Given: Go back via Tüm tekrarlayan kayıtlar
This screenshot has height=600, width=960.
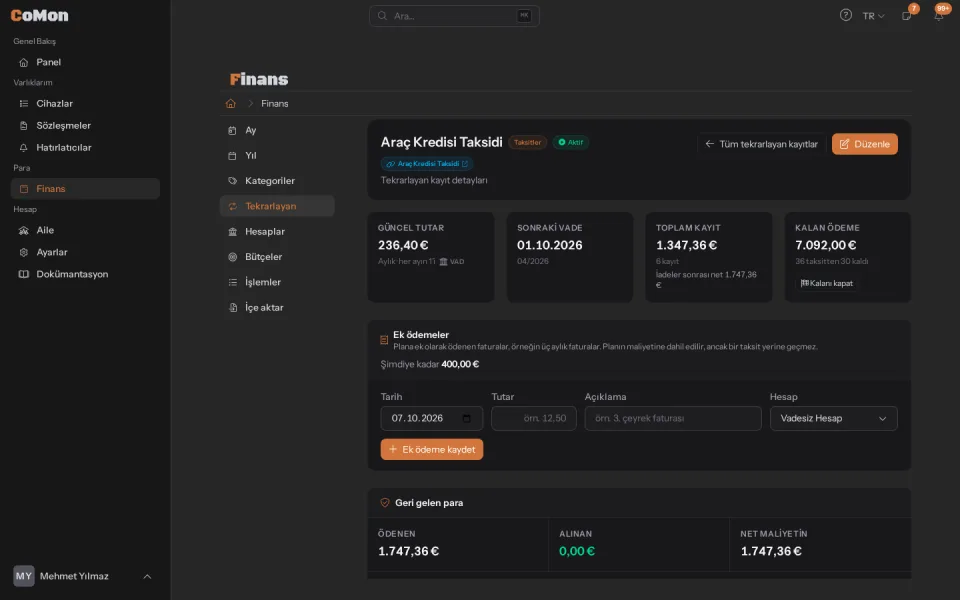Looking at the screenshot, I should 762,144.
